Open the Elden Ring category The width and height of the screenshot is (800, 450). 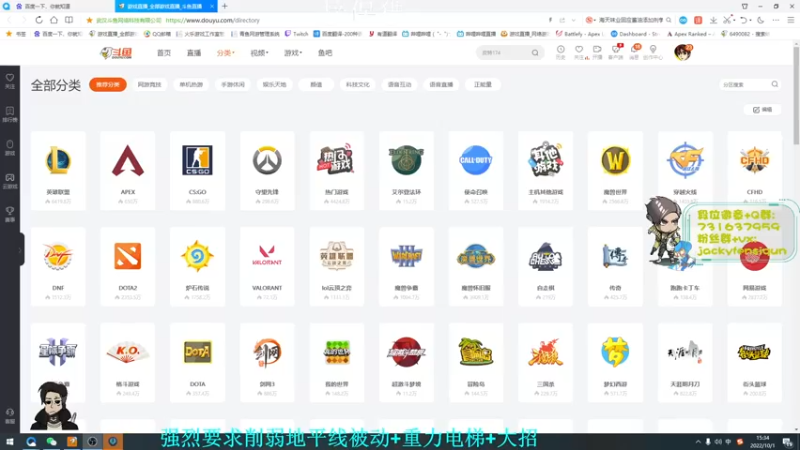coord(406,170)
